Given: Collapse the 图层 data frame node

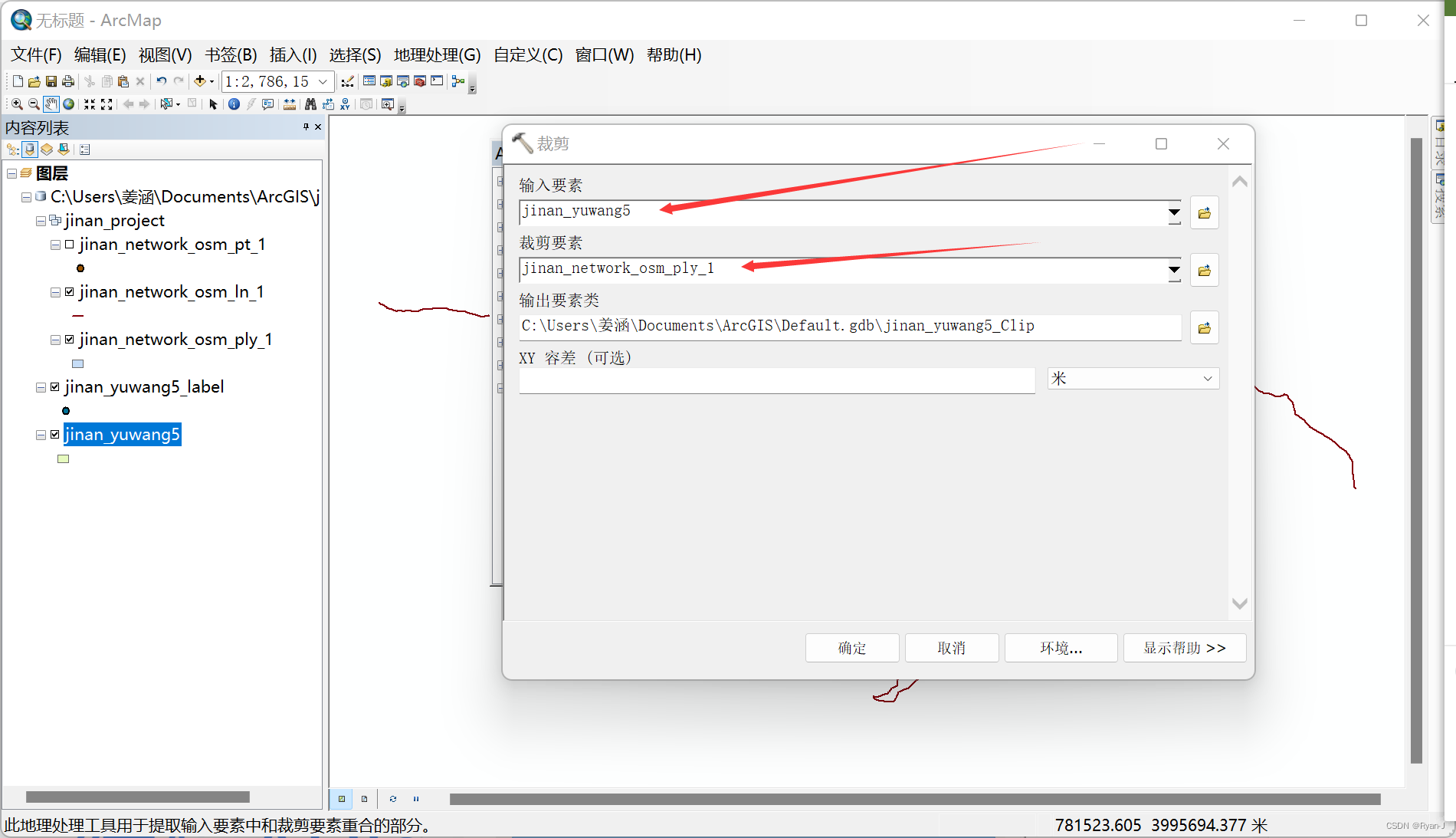Looking at the screenshot, I should tap(11, 174).
